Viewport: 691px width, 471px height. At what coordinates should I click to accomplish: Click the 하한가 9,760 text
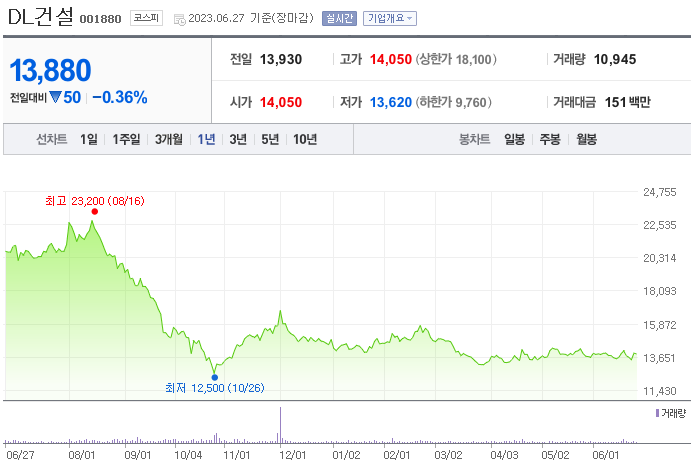click(x=453, y=102)
